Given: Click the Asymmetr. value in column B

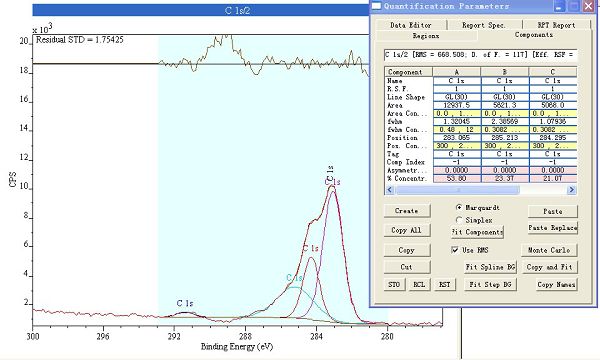Looking at the screenshot, I should pyautogui.click(x=505, y=170).
